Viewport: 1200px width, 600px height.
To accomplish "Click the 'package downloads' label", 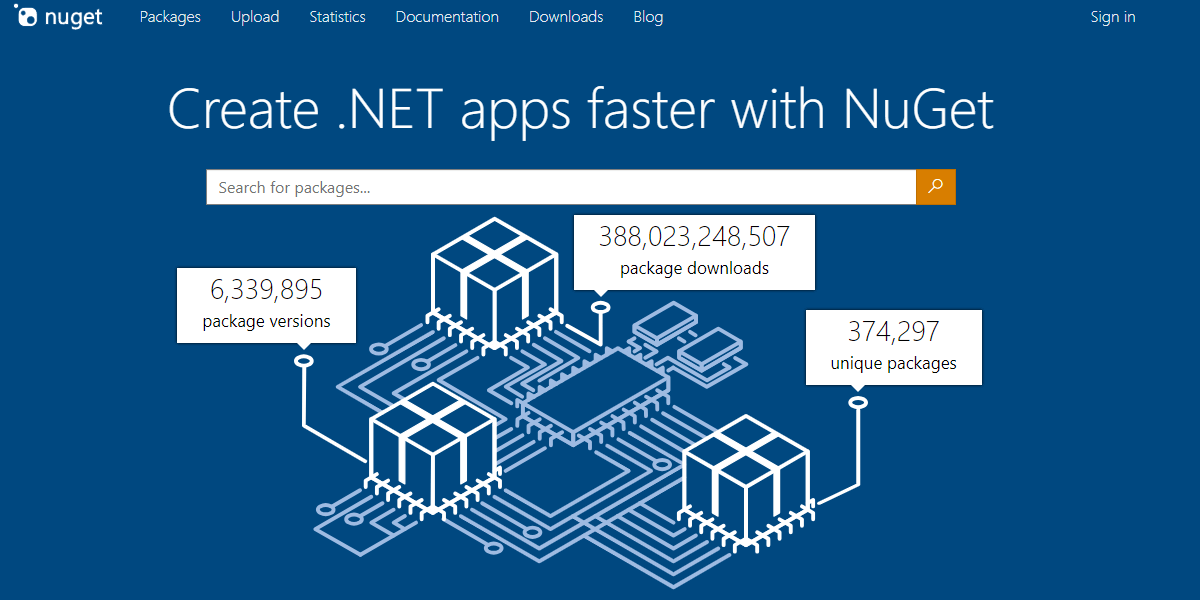I will click(694, 268).
